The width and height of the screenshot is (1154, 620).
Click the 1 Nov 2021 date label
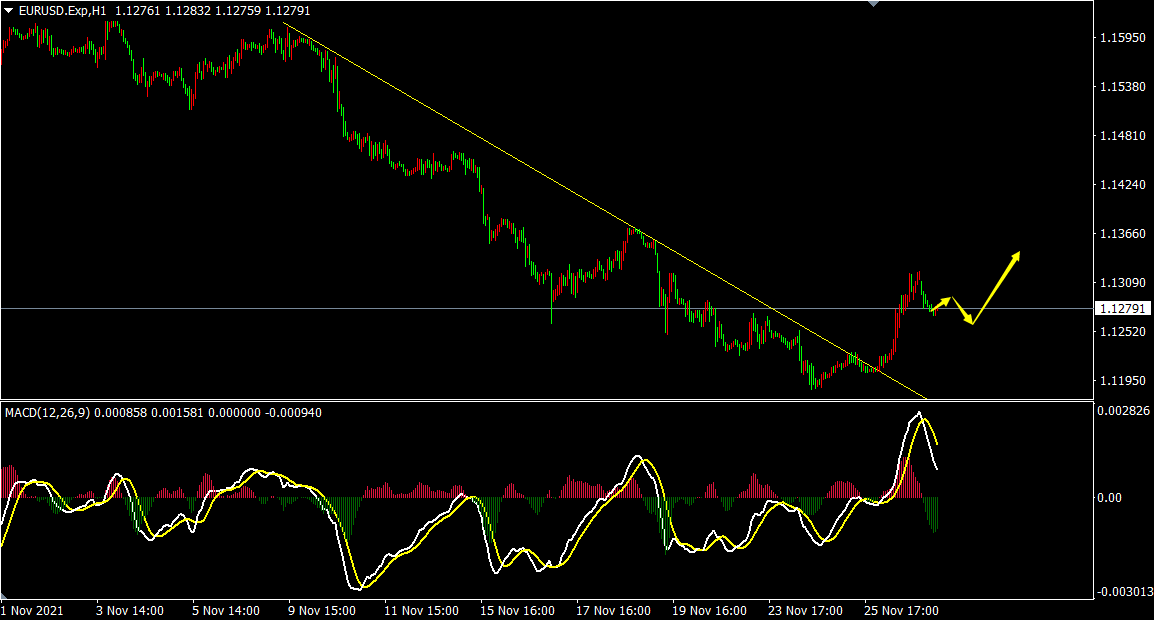pyautogui.click(x=32, y=610)
